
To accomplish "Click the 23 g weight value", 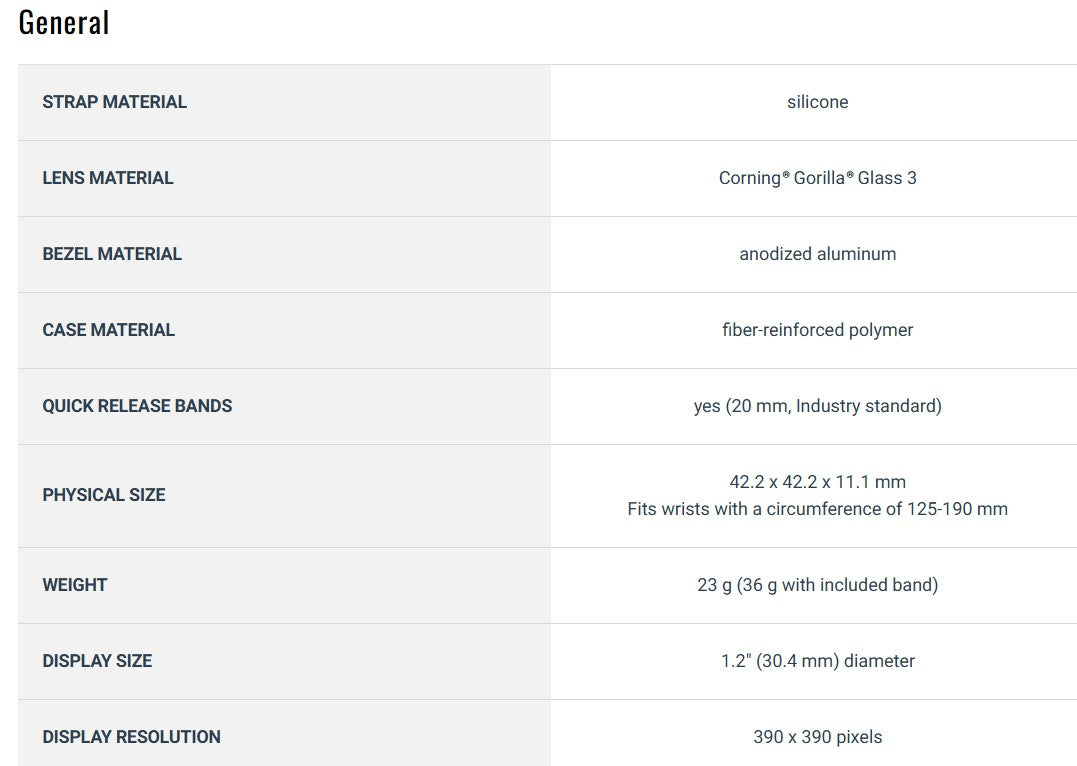I will [x=817, y=585].
